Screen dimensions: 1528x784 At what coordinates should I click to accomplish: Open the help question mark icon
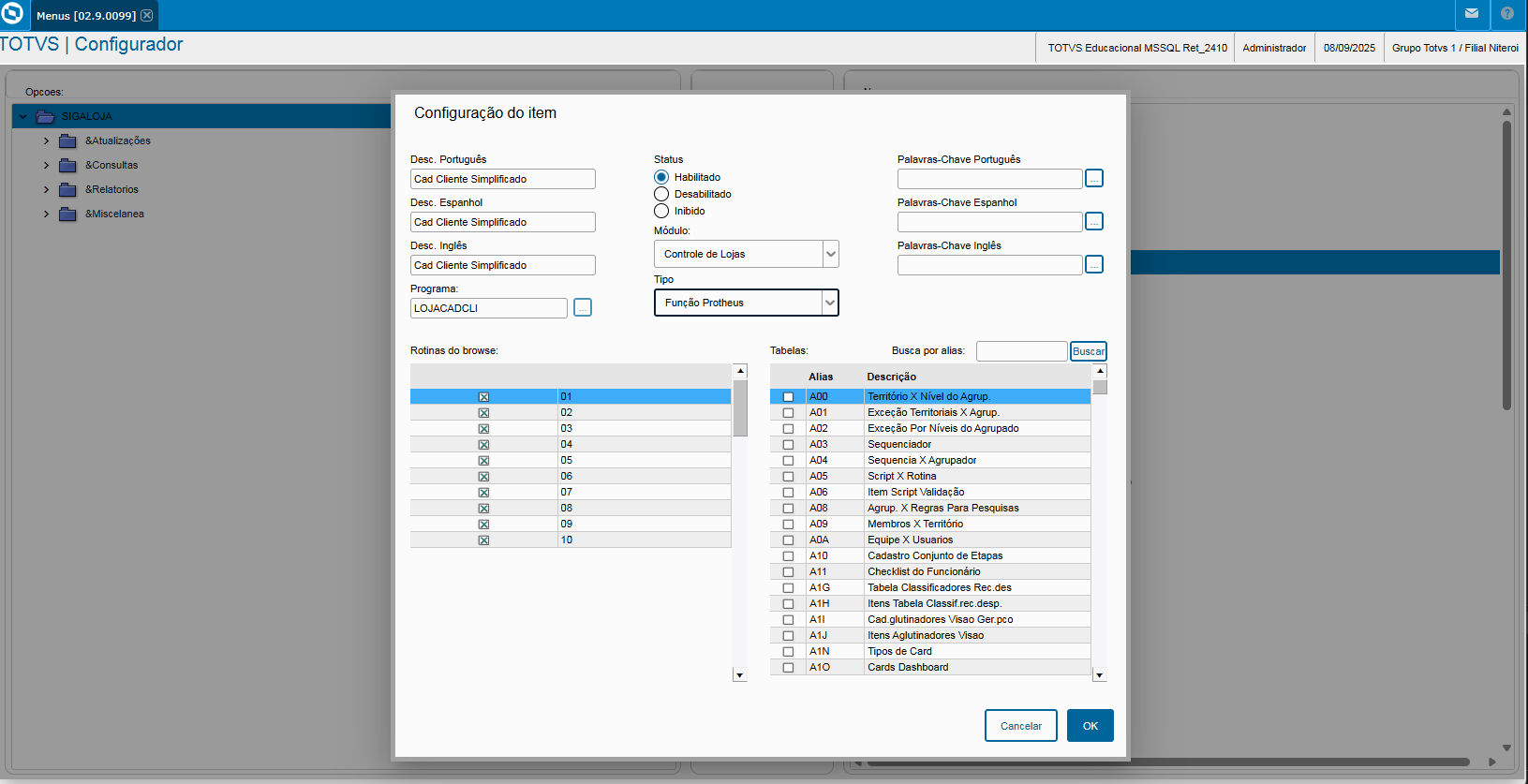click(x=1507, y=14)
